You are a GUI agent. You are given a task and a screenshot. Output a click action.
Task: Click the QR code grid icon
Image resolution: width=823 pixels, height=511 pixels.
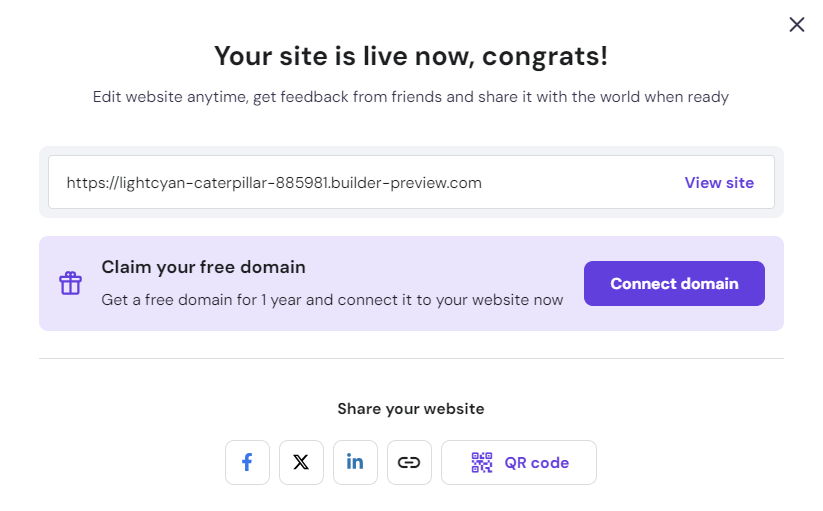pos(482,462)
